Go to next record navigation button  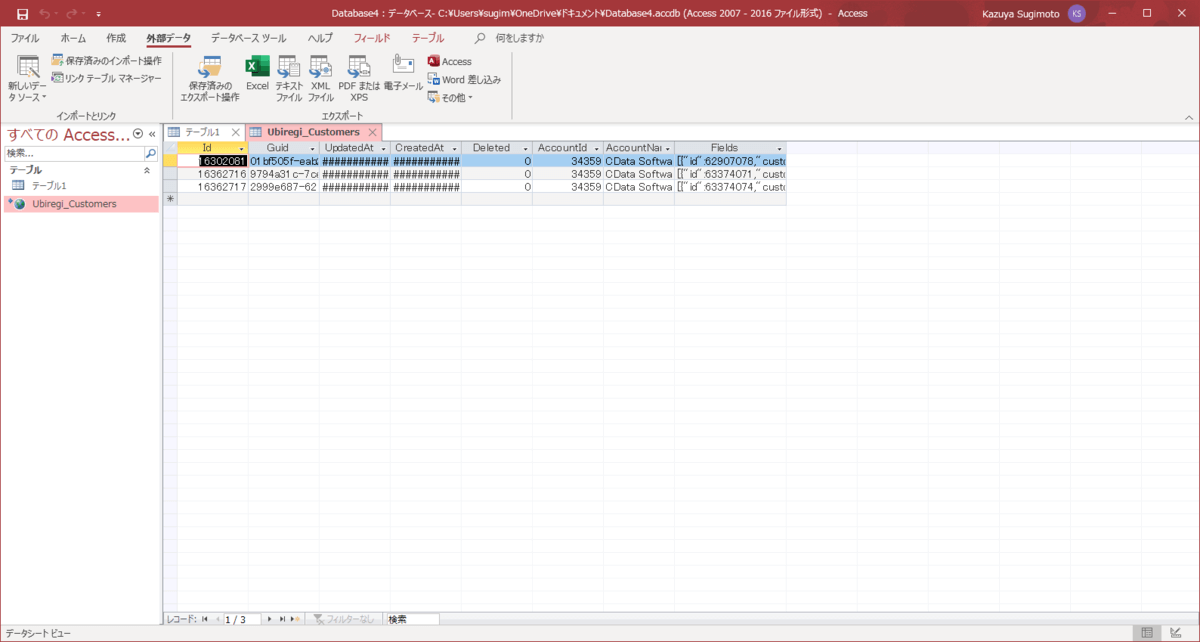tap(269, 619)
